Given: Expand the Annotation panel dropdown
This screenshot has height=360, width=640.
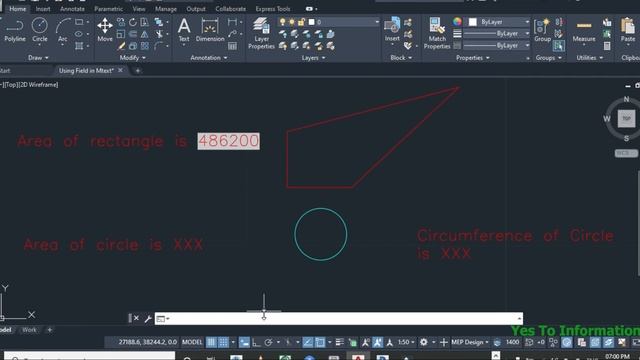Looking at the screenshot, I should 209,58.
